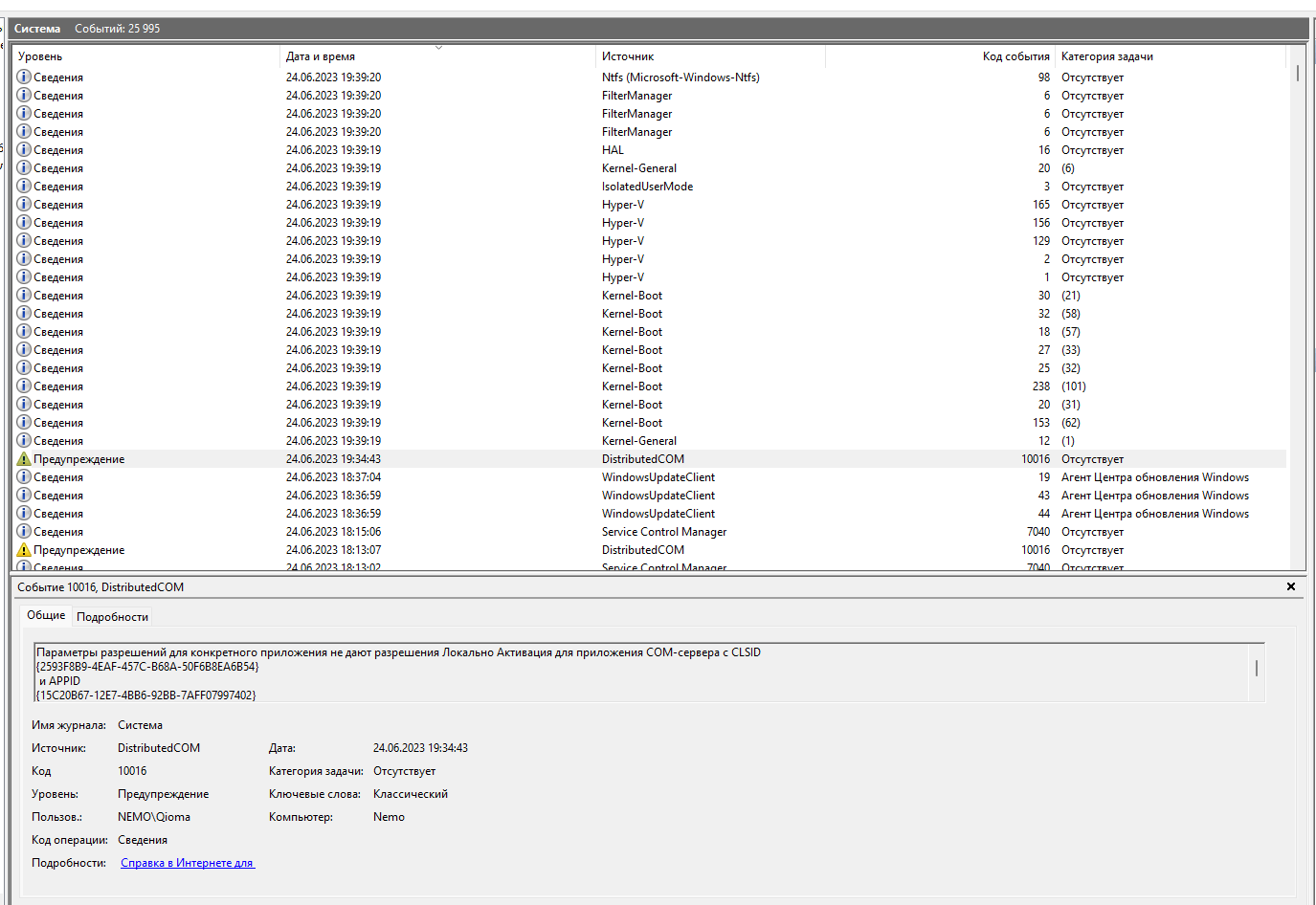
Task: Click the details date value 24.06.2023 19:34:43
Action: coord(420,748)
